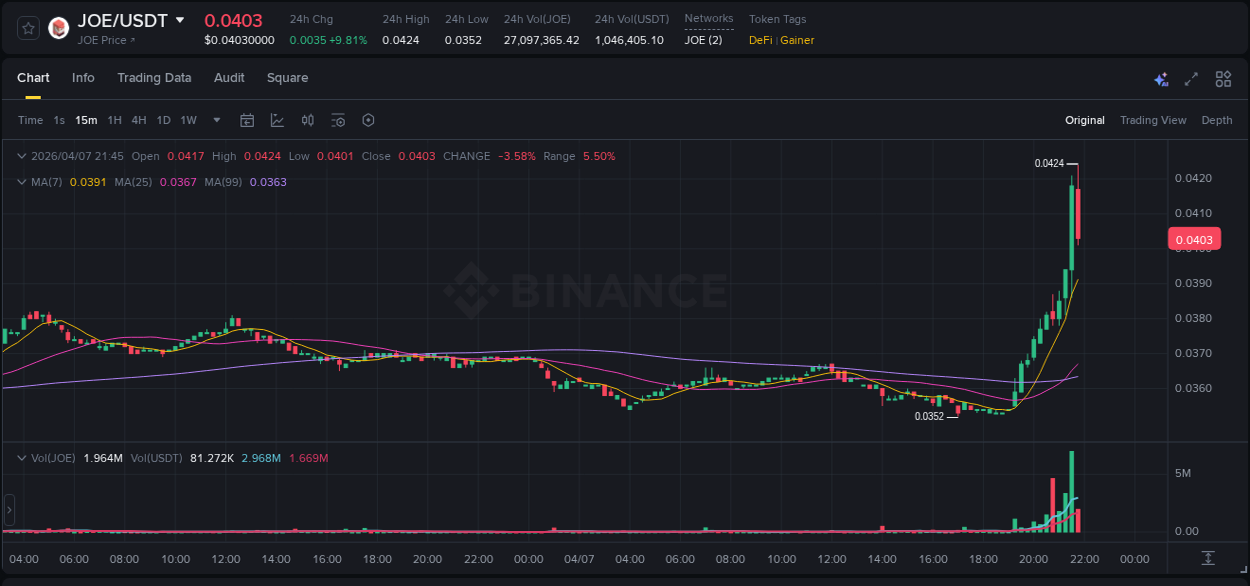Collapse the moving averages row chevron
This screenshot has width=1250, height=586.
pyautogui.click(x=21, y=182)
